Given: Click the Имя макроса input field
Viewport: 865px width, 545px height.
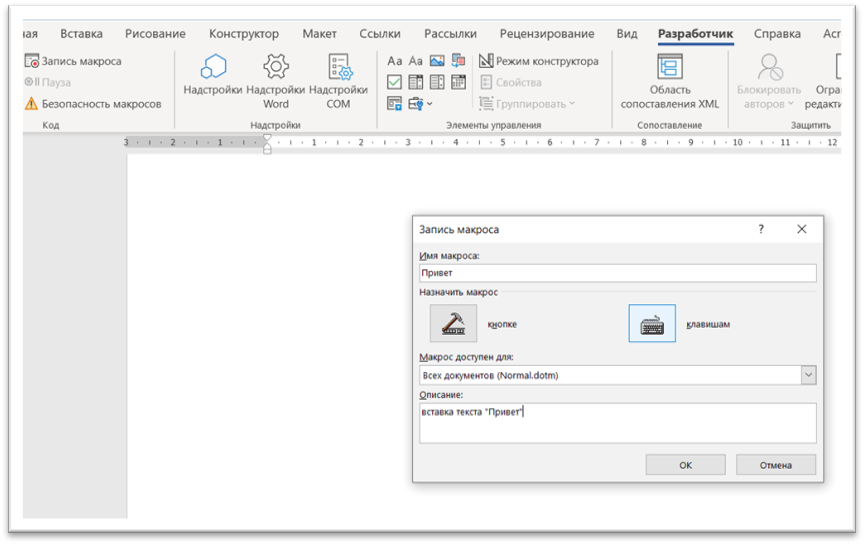Looking at the screenshot, I should (618, 273).
